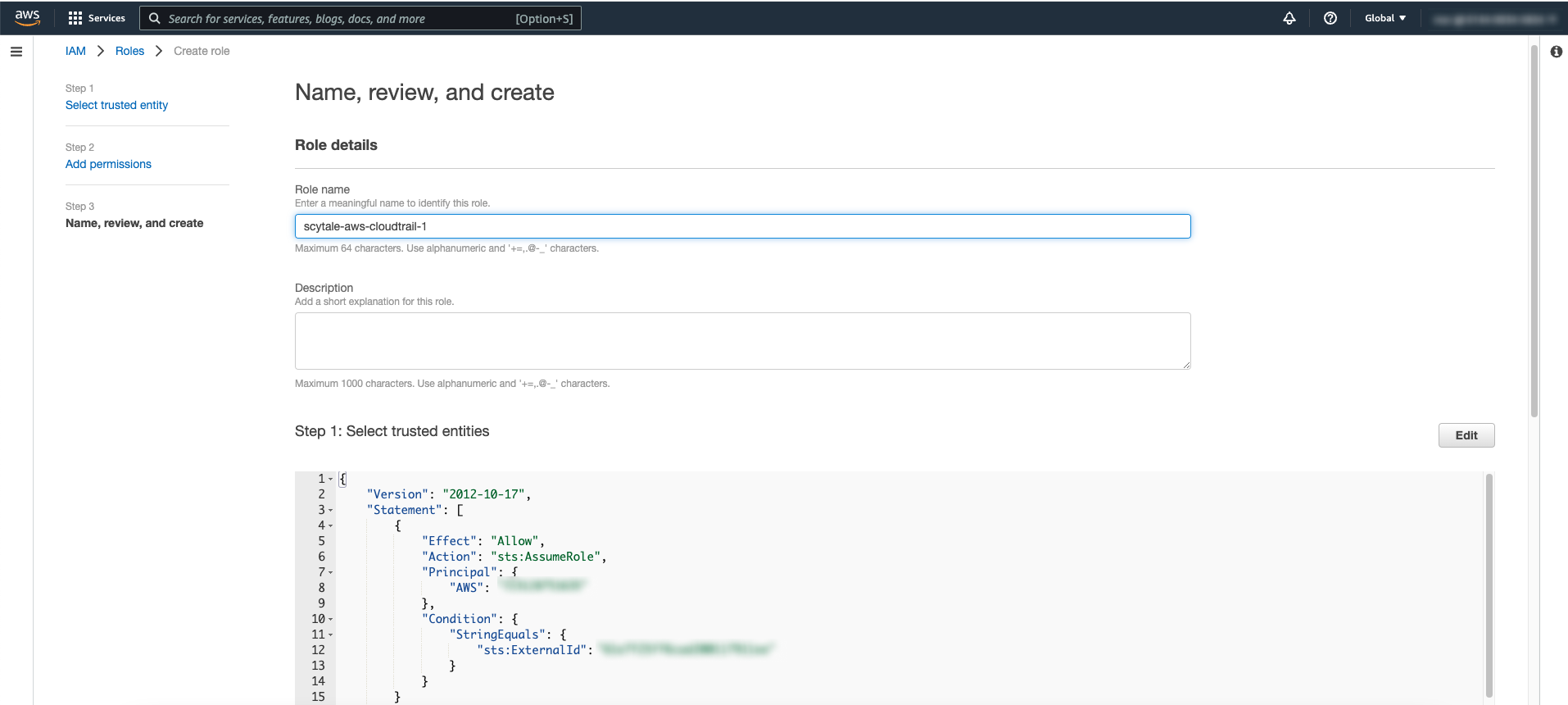
Task: Click Step 1: Select trusted entities heading
Action: (x=392, y=431)
